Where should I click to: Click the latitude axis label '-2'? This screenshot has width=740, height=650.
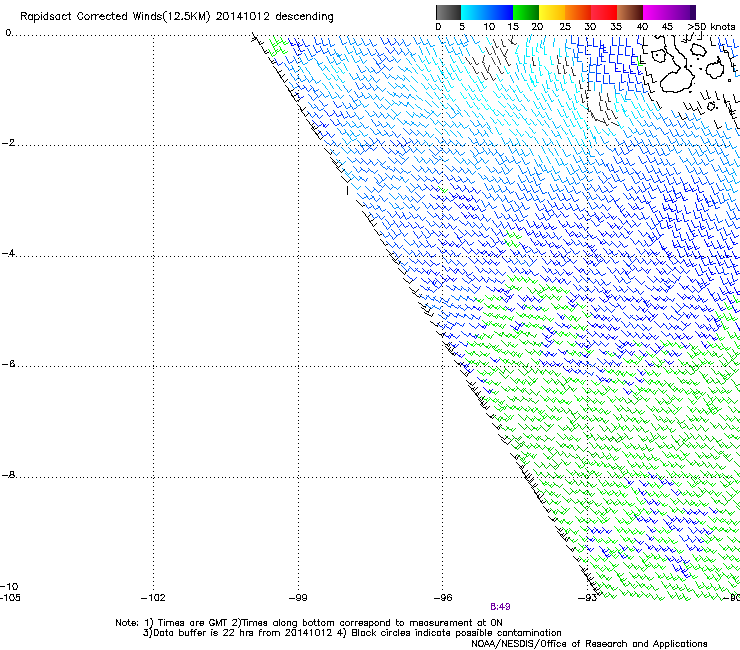tap(8, 143)
